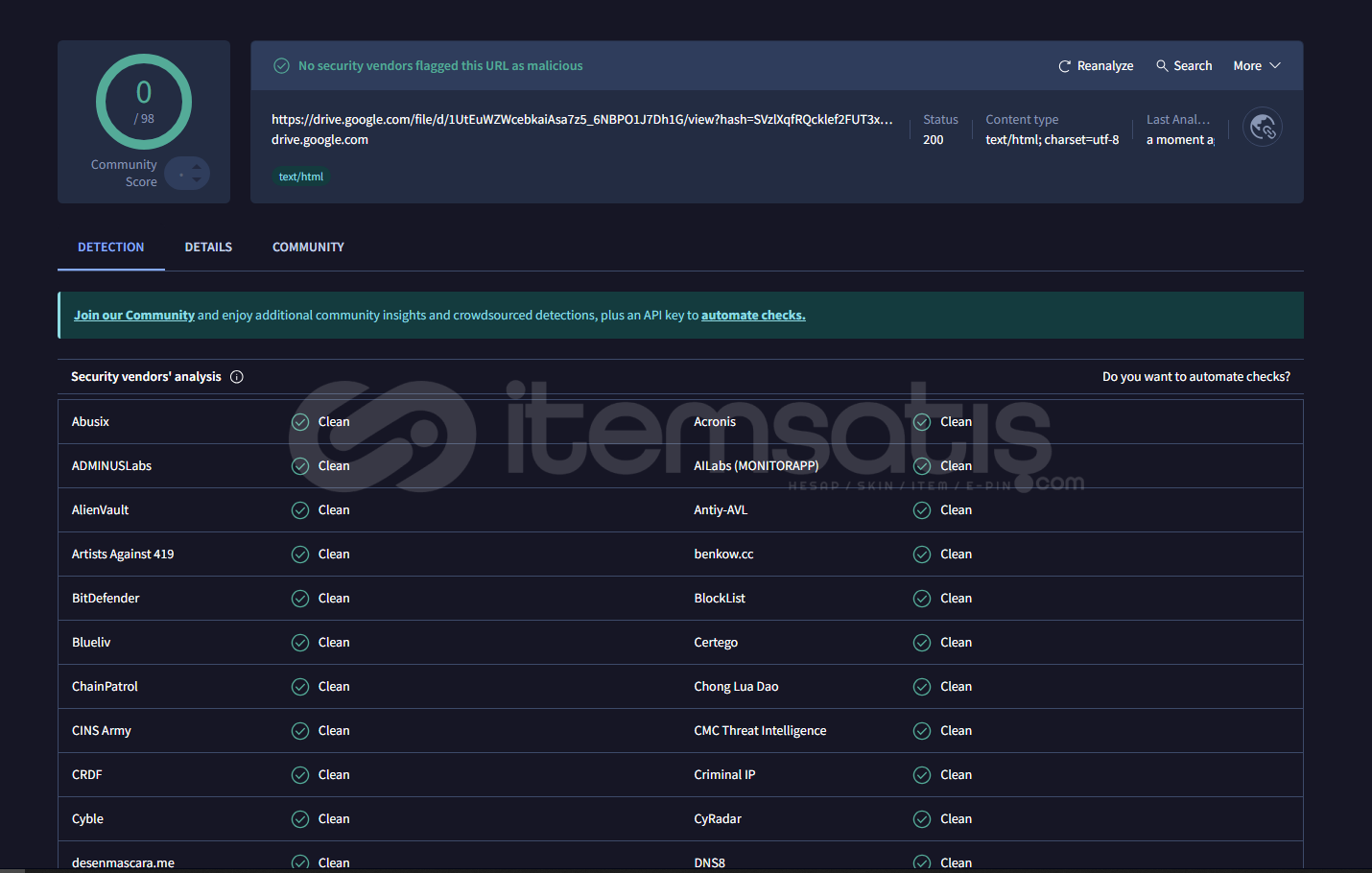Expand the More dropdown menu
Screen dimensions: 1372x873
click(x=1257, y=66)
